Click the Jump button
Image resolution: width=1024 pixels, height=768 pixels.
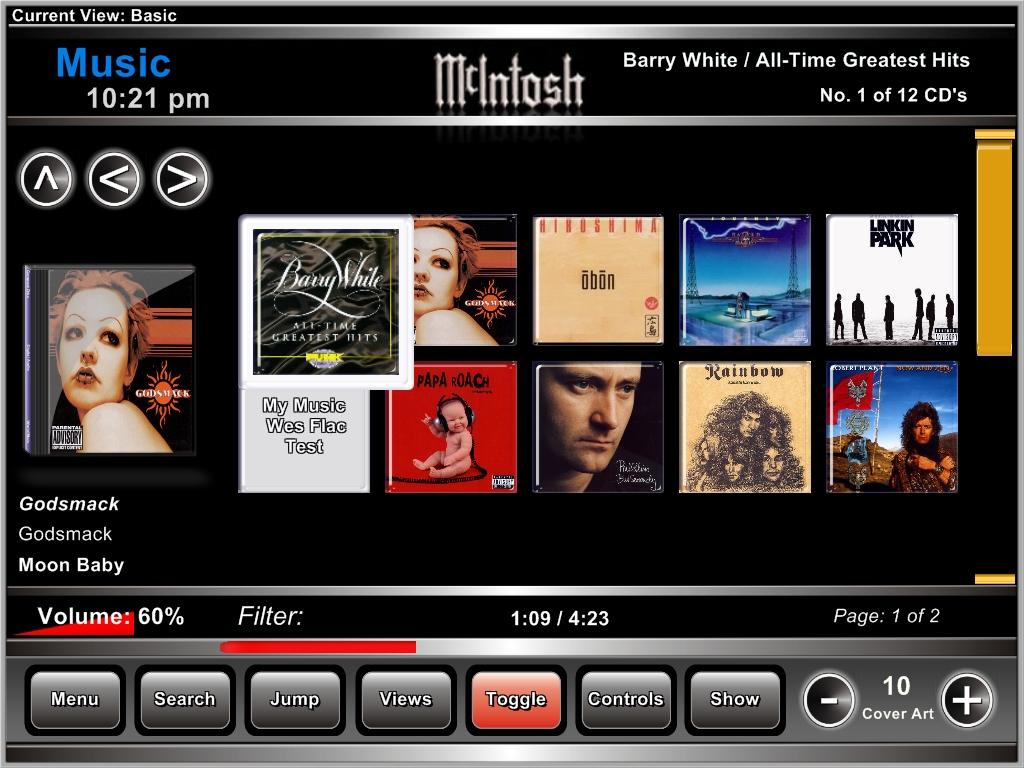point(295,699)
